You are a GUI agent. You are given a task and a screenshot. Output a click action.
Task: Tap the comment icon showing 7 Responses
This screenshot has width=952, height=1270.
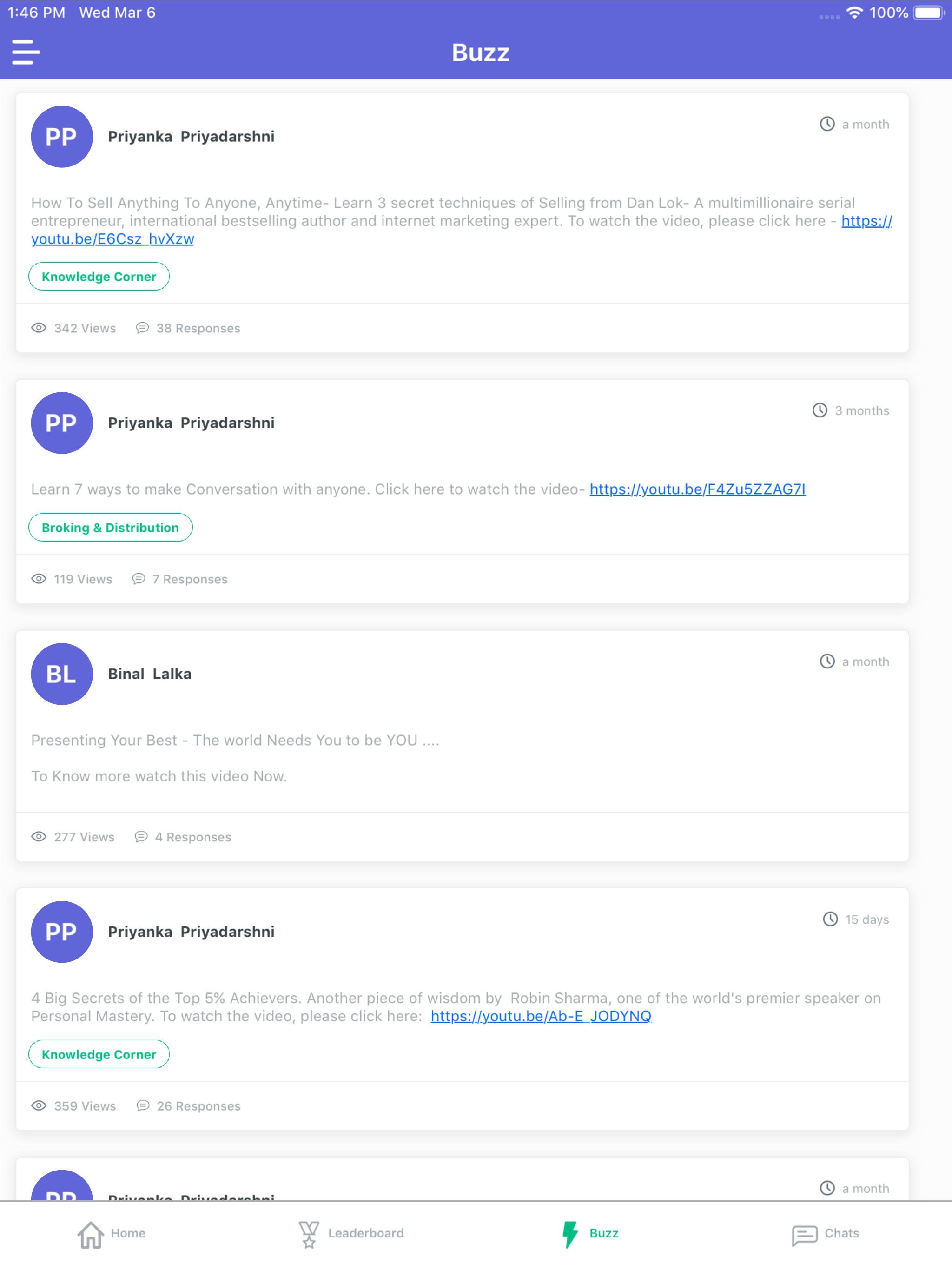pyautogui.click(x=139, y=579)
